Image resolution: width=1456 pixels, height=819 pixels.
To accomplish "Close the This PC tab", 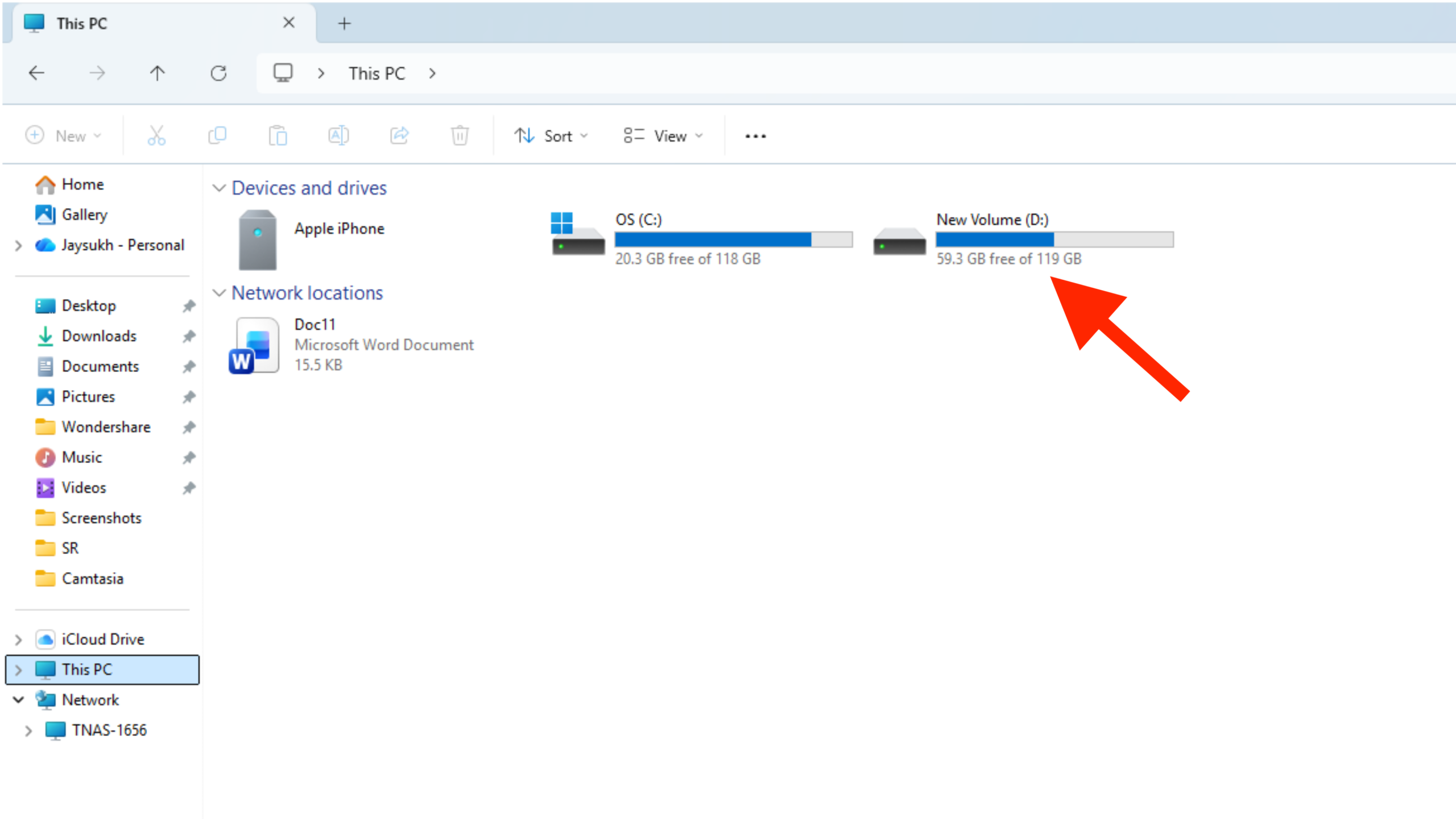I will point(289,23).
